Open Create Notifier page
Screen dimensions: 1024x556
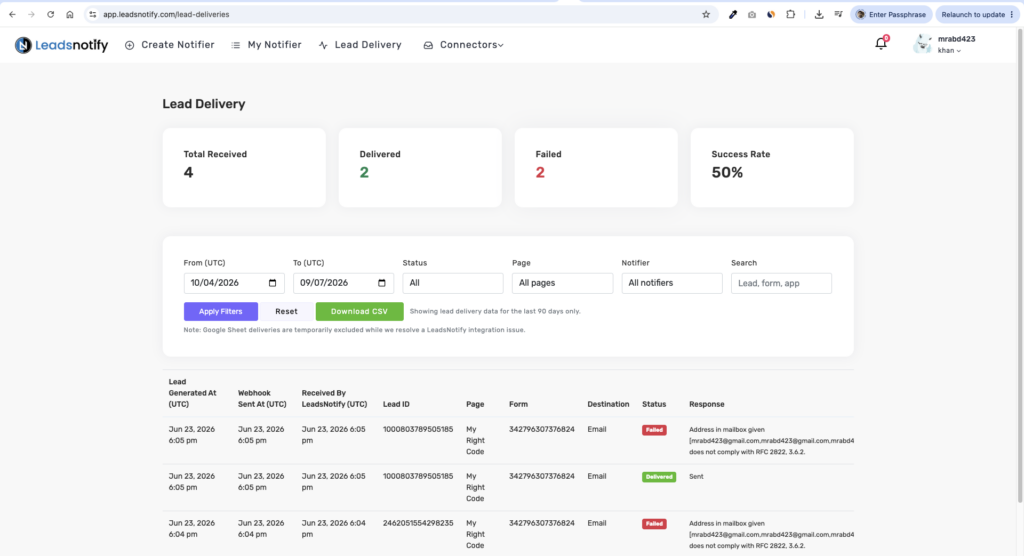click(x=170, y=45)
